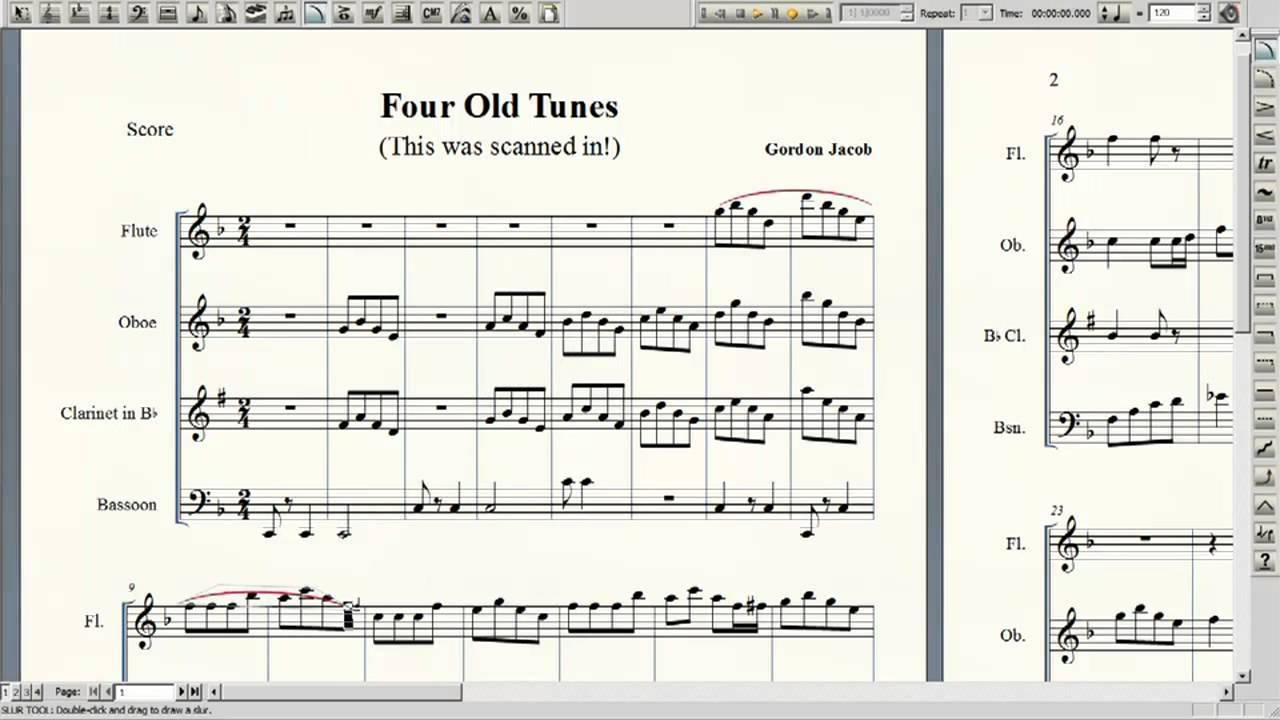This screenshot has height=720, width=1280.
Task: Select the Selection arrow tool
Action: 21,13
